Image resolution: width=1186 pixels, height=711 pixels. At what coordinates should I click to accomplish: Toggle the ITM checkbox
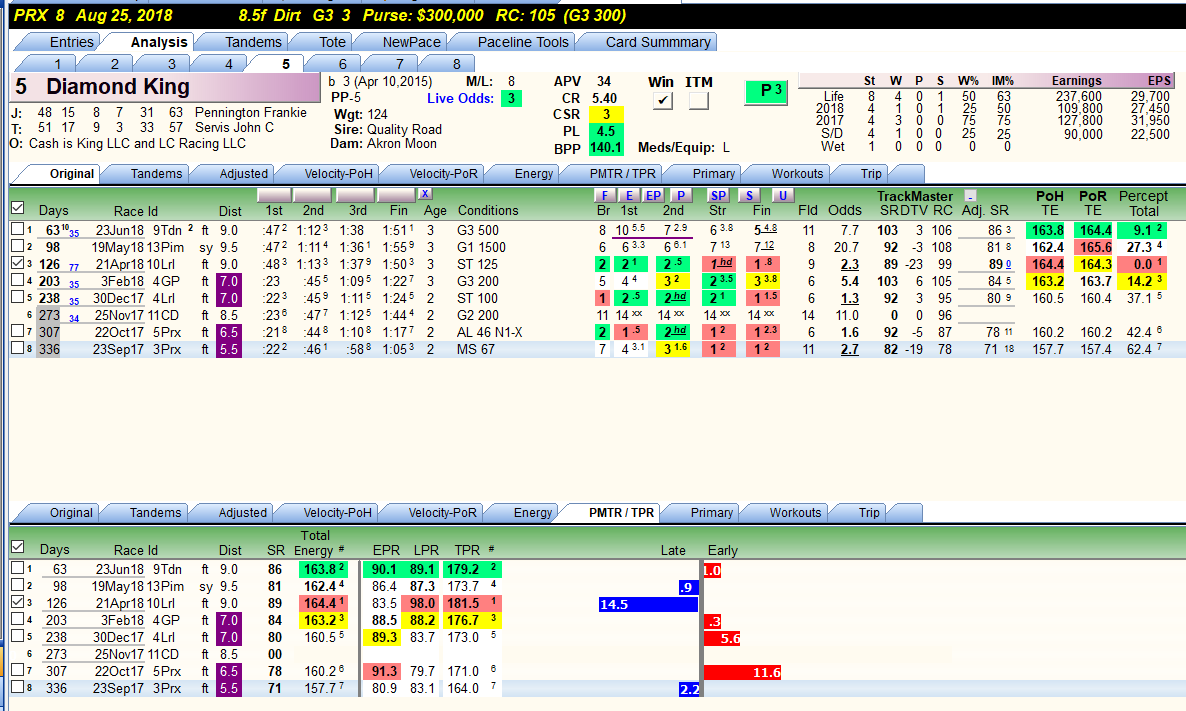coord(699,100)
